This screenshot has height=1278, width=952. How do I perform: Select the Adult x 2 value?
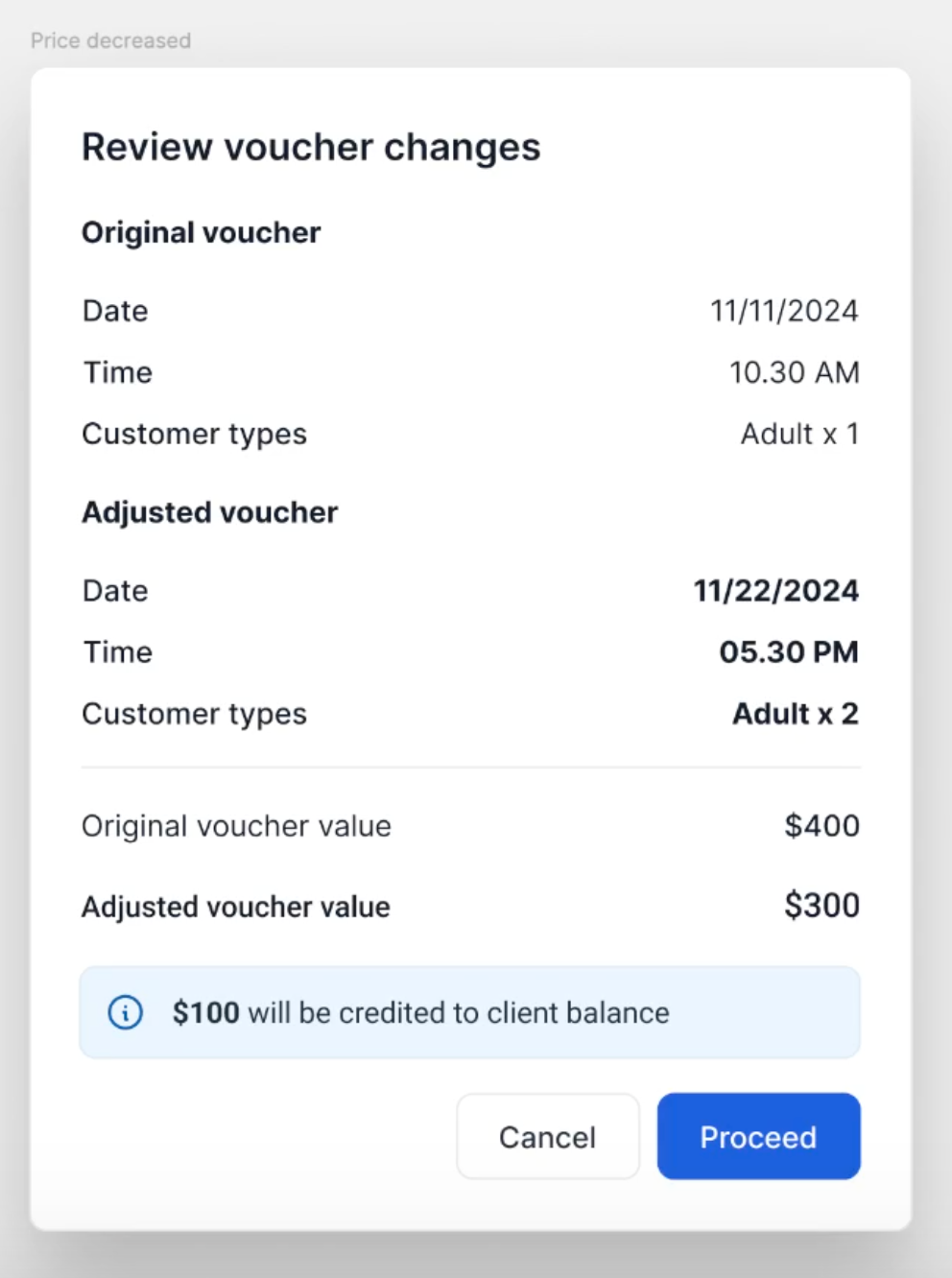click(x=795, y=714)
